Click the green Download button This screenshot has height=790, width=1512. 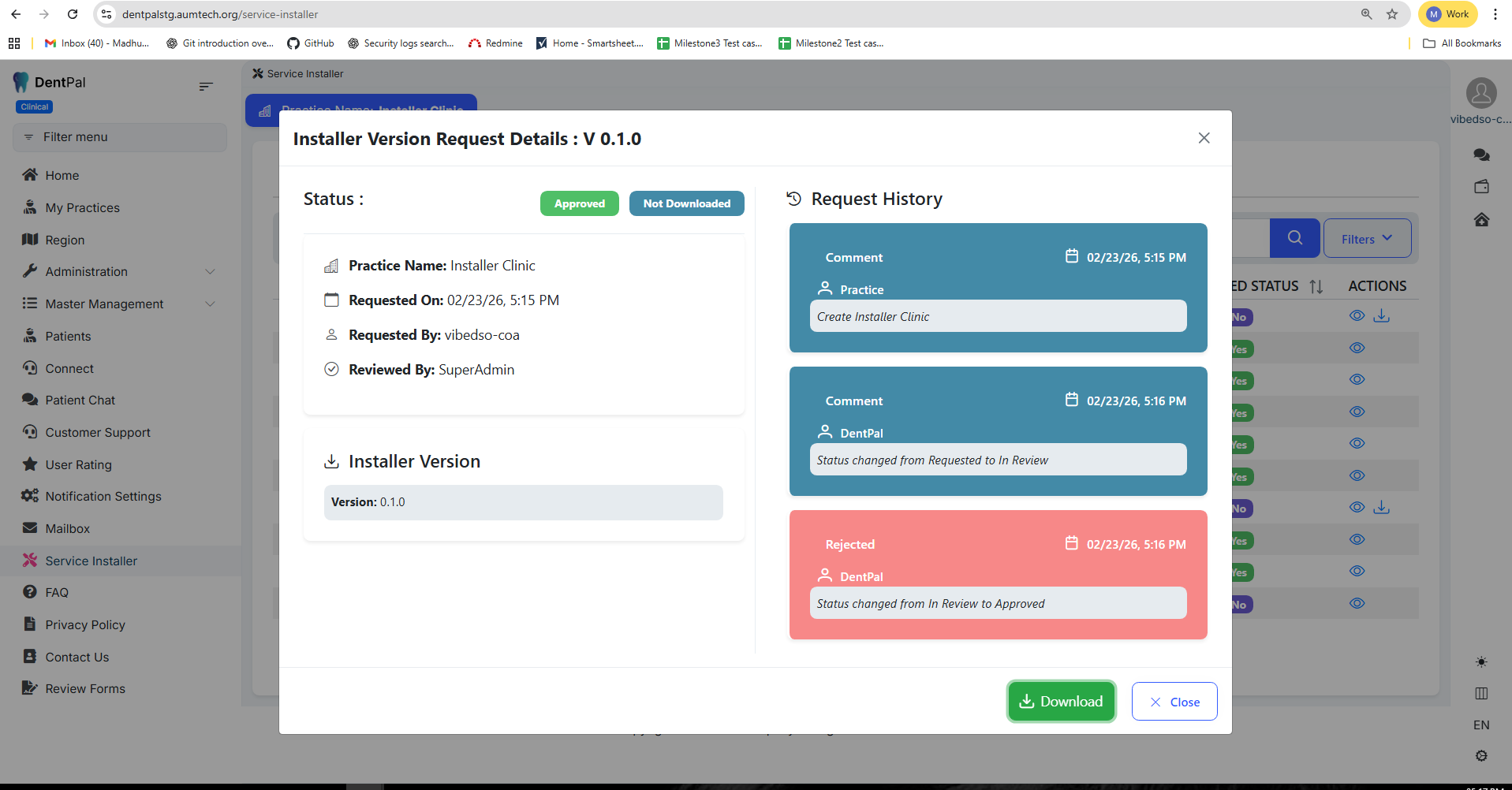tap(1061, 701)
